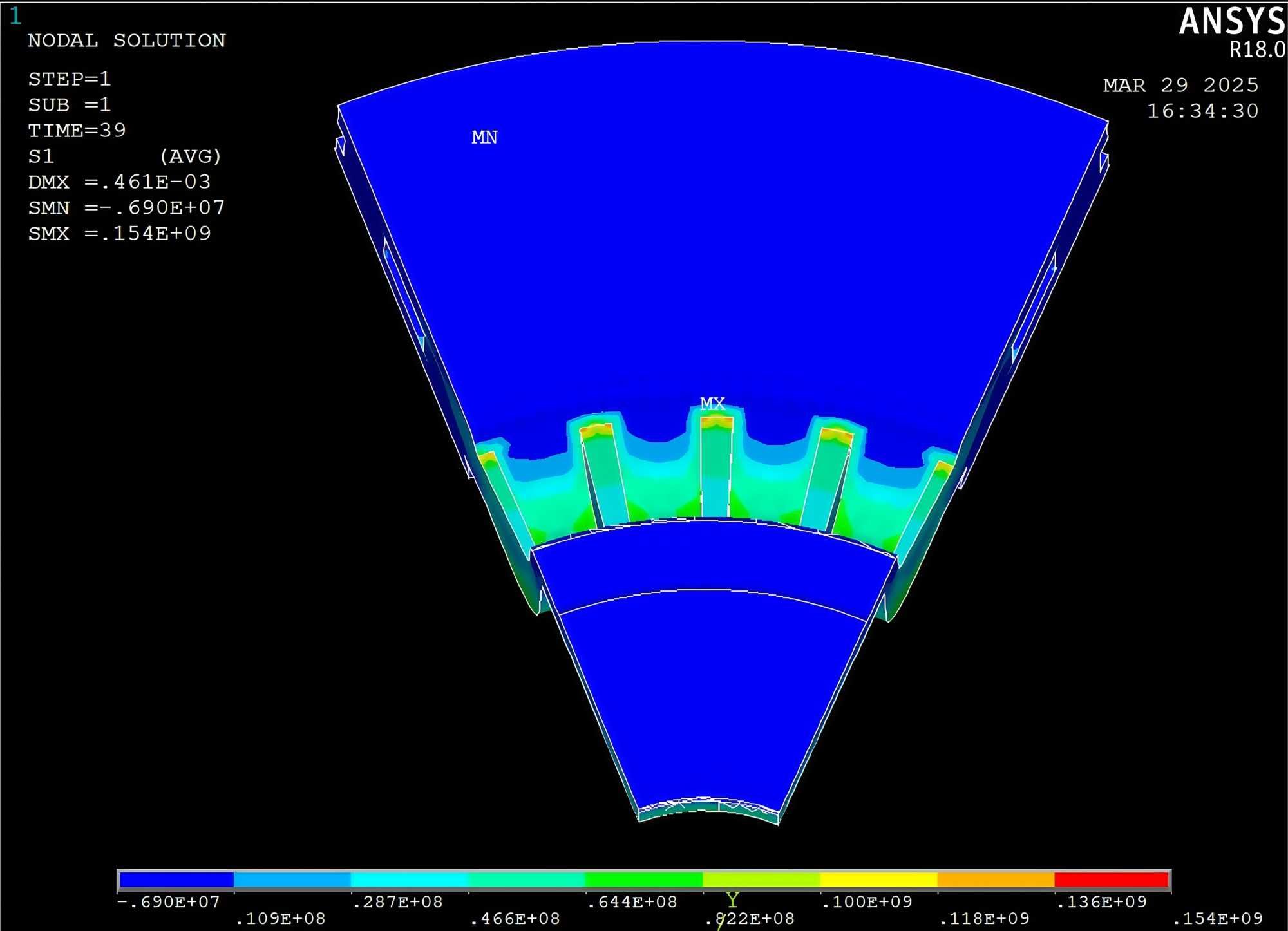Click the Y axis triad label
The height and width of the screenshot is (931, 1288).
[732, 899]
